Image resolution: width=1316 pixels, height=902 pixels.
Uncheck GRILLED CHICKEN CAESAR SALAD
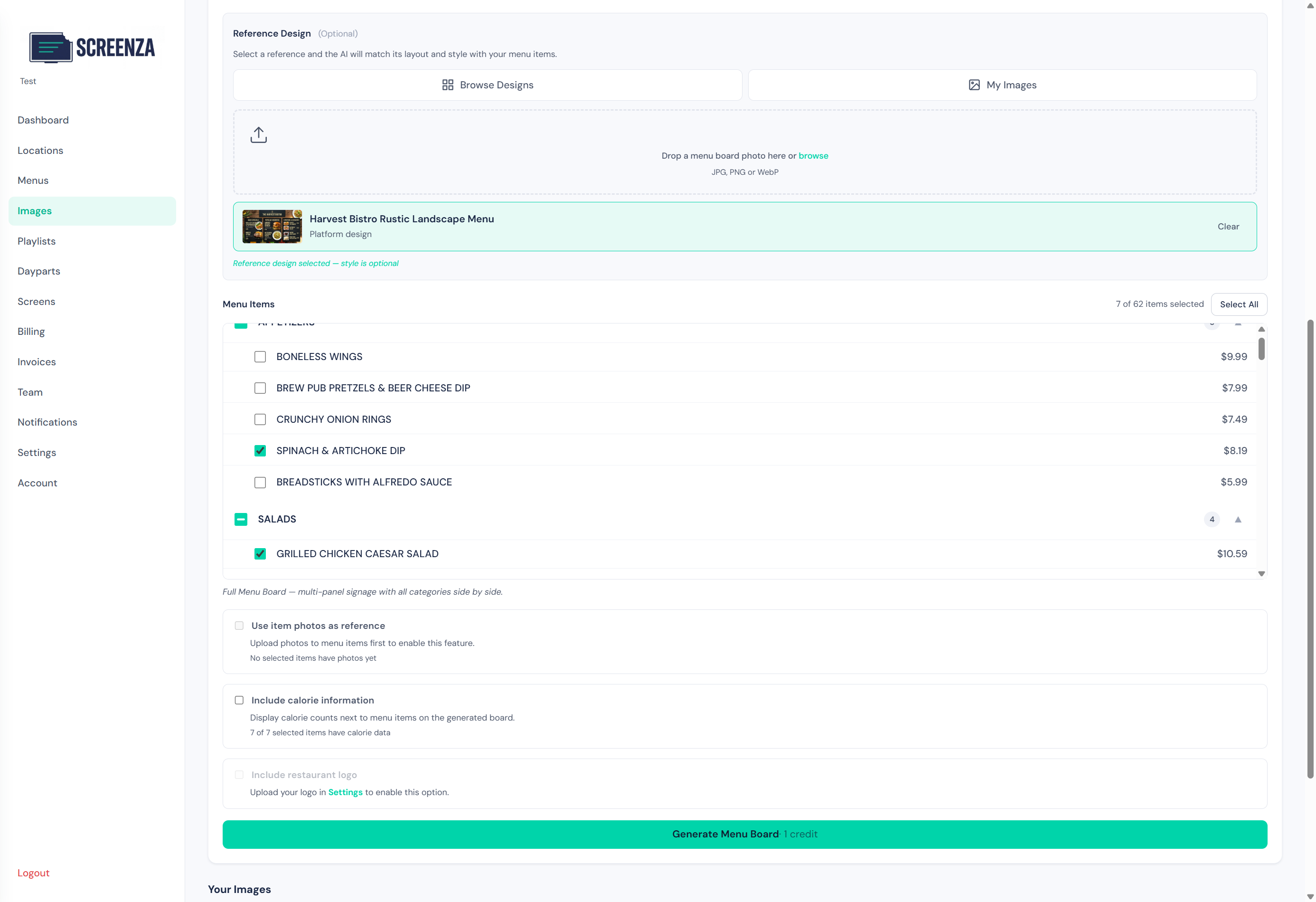[x=260, y=554]
